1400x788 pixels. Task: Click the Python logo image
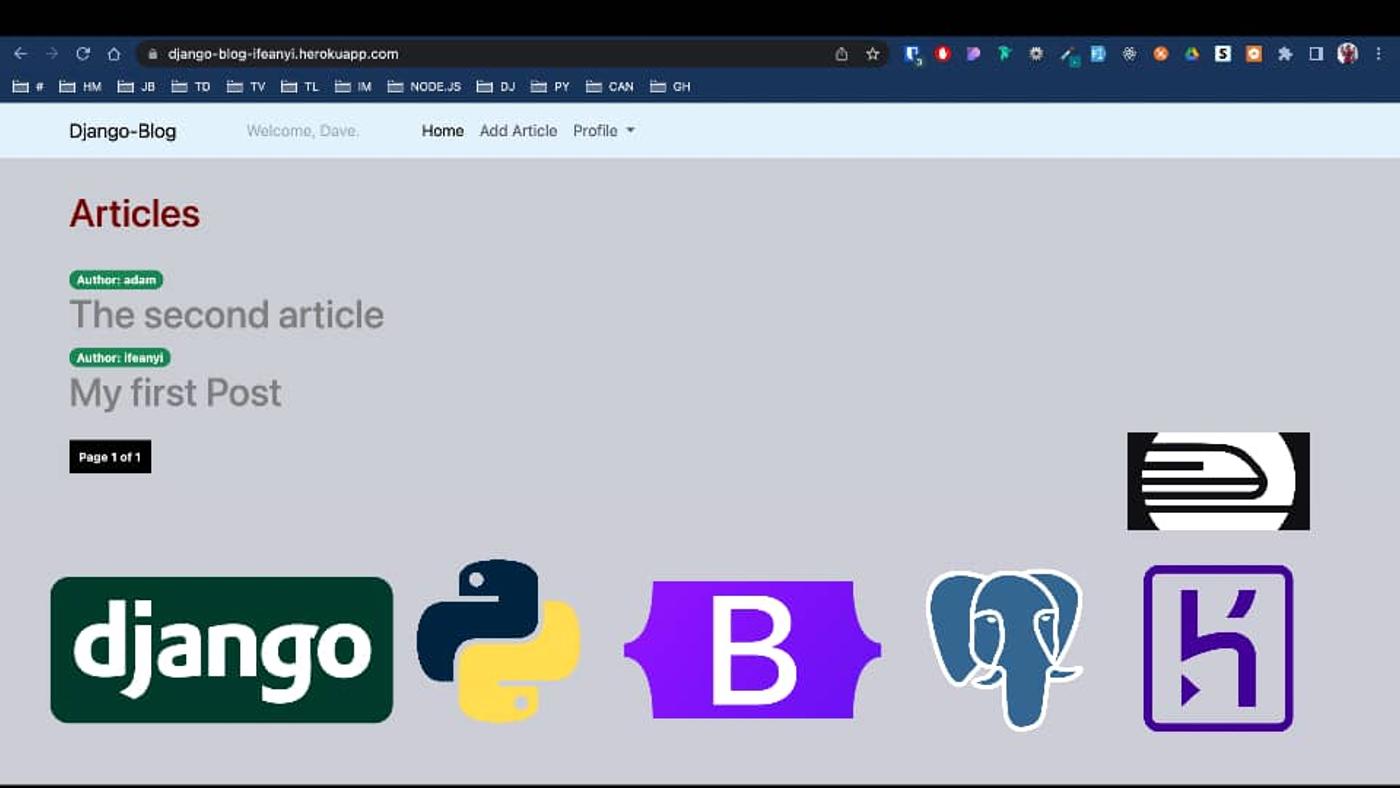click(499, 641)
